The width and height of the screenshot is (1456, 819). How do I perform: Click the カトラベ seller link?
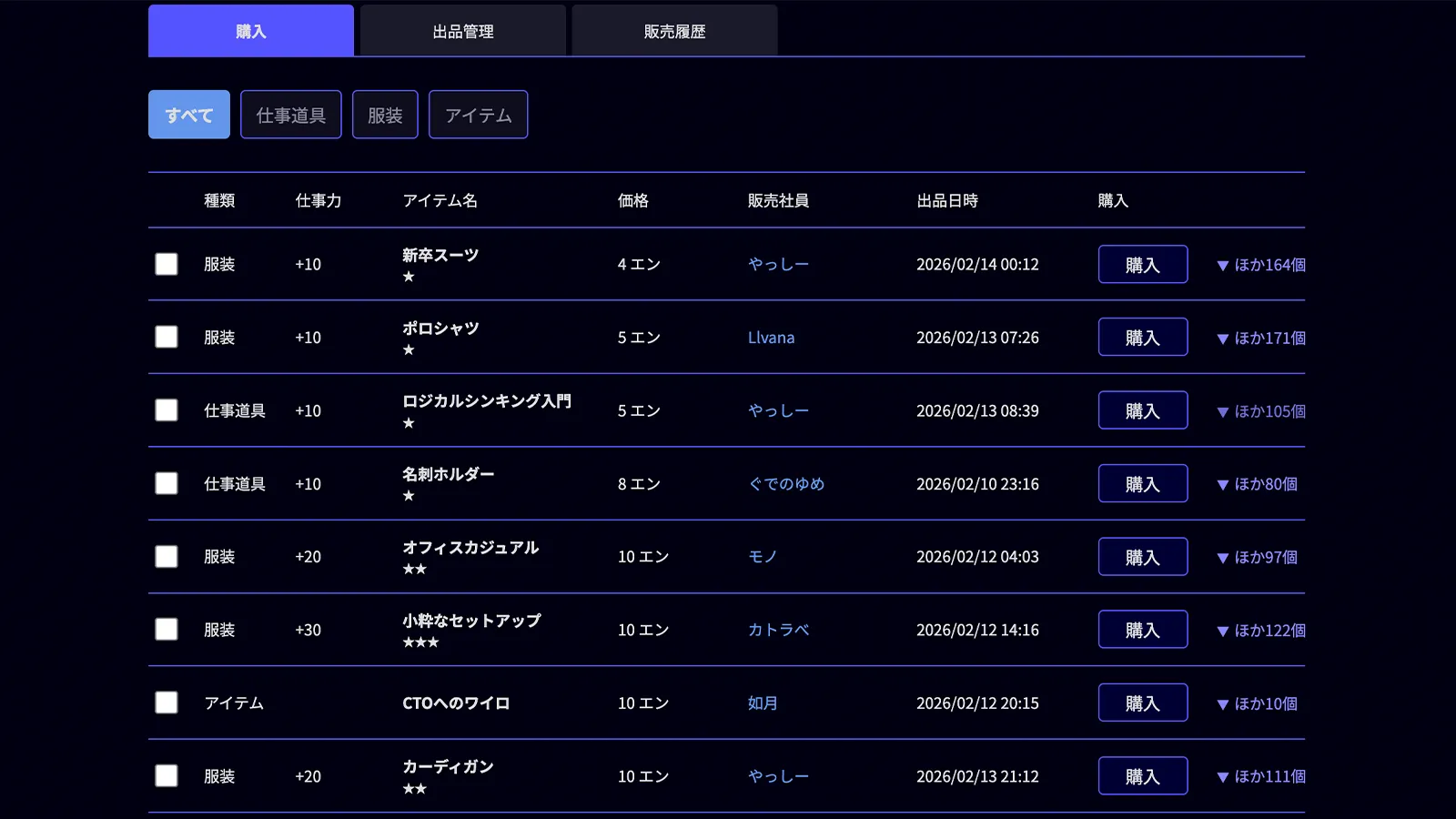[x=781, y=629]
